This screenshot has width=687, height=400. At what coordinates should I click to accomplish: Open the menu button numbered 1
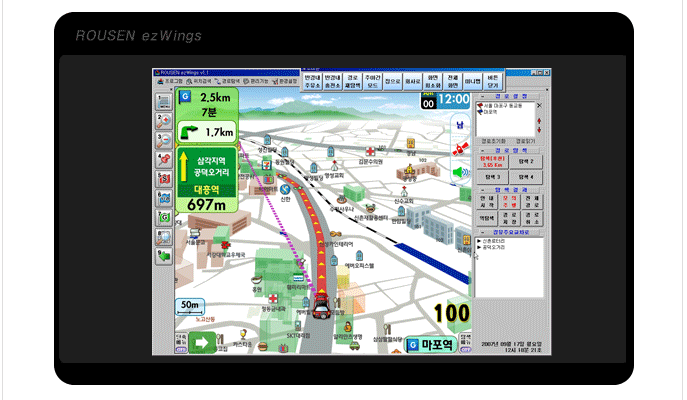click(x=164, y=102)
